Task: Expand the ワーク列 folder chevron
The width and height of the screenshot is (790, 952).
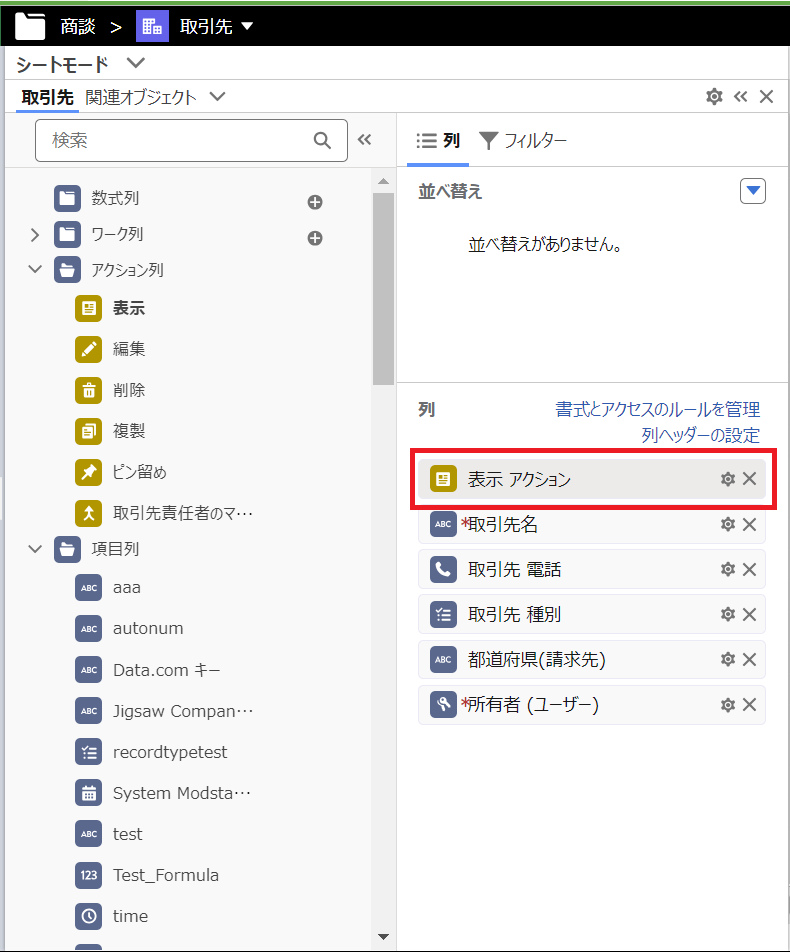Action: pos(35,234)
